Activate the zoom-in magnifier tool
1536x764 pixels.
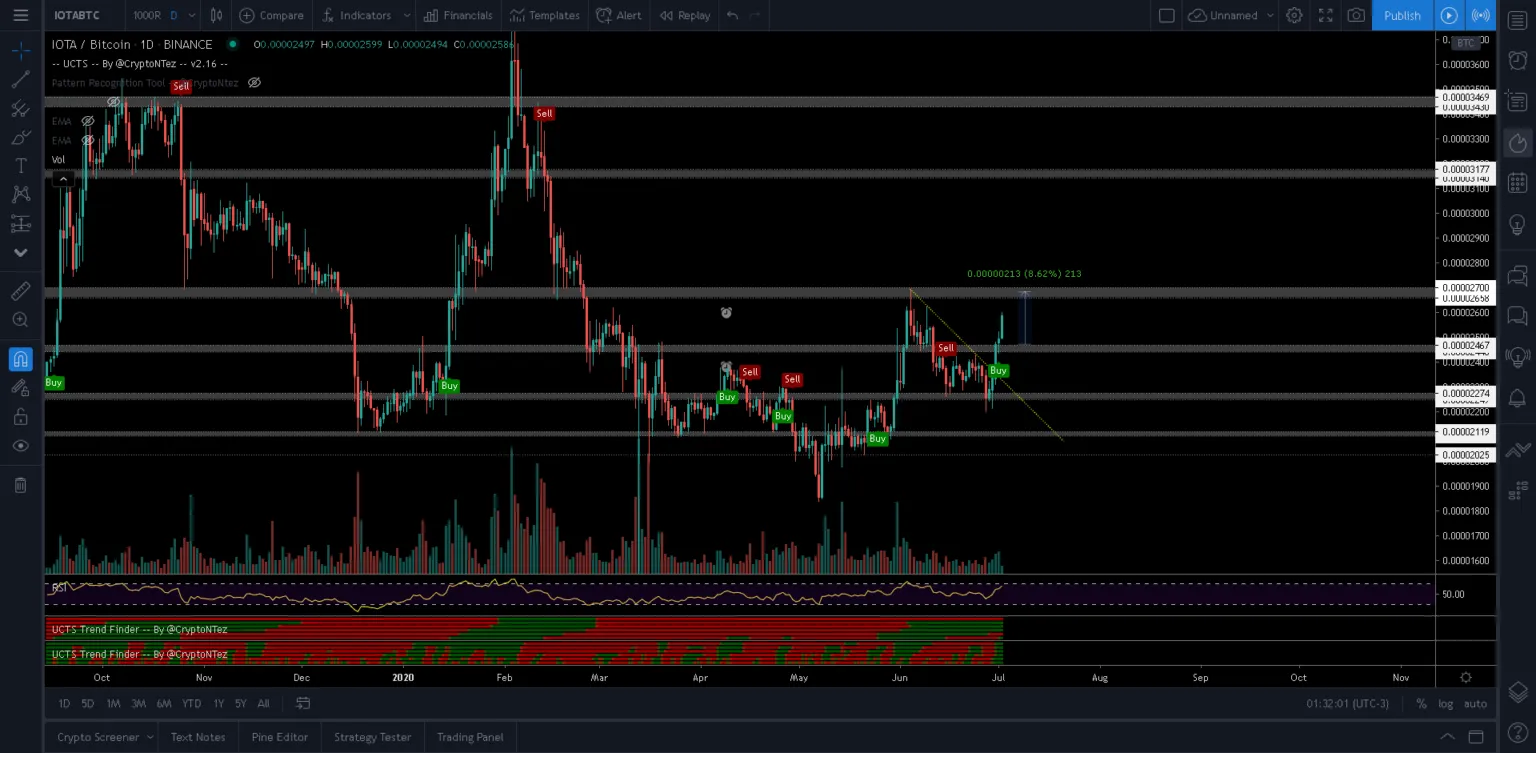20,320
